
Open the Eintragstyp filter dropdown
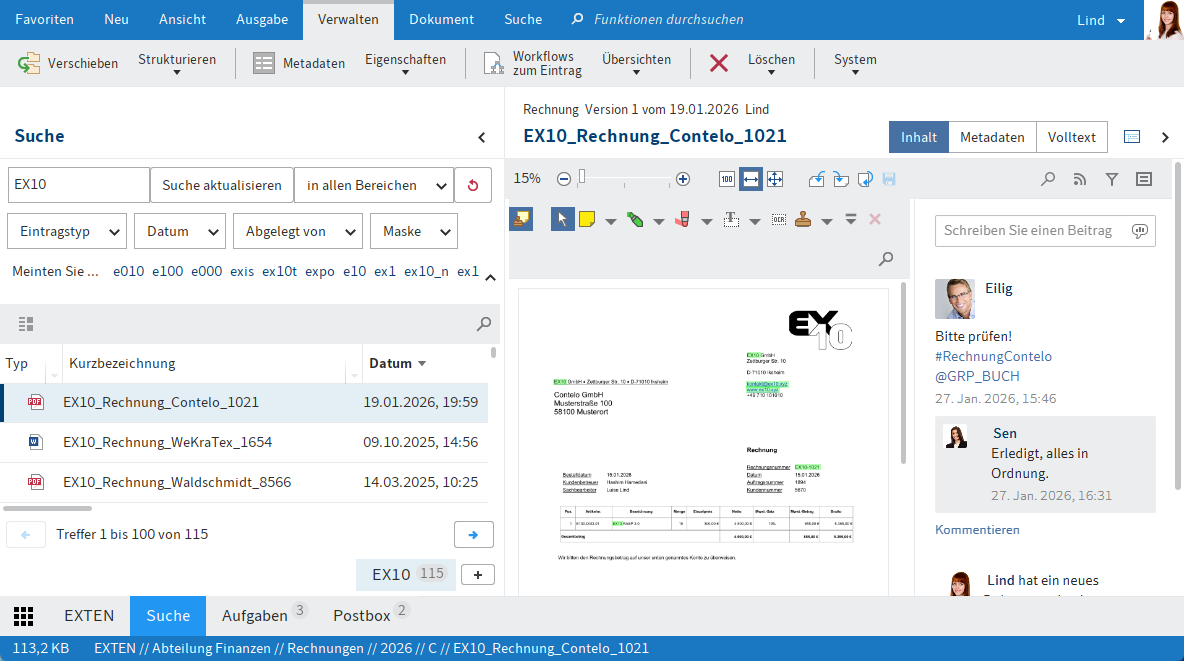click(67, 231)
